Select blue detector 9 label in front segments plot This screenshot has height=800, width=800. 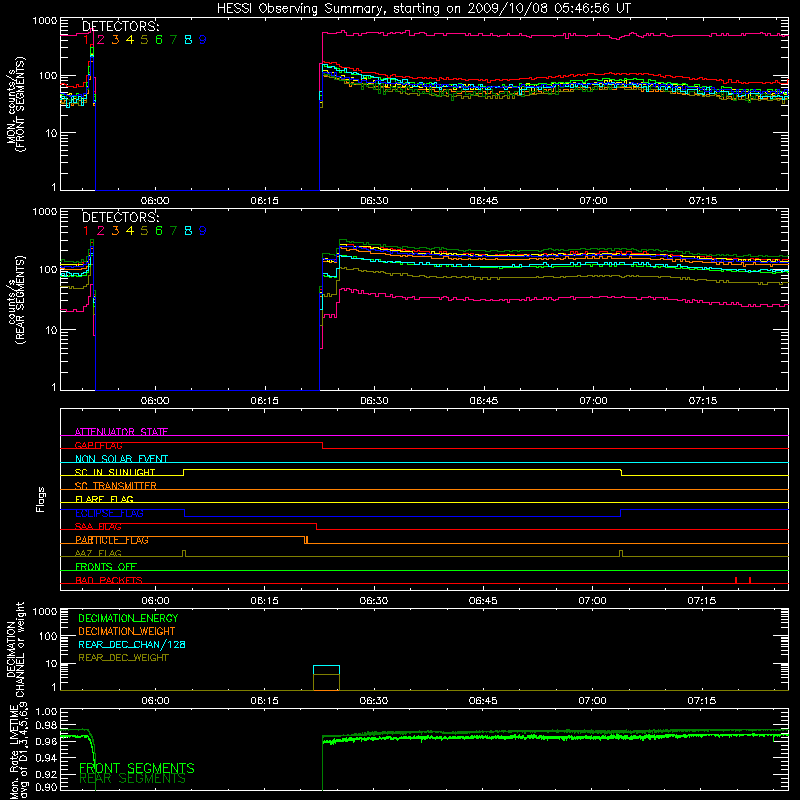pos(203,40)
